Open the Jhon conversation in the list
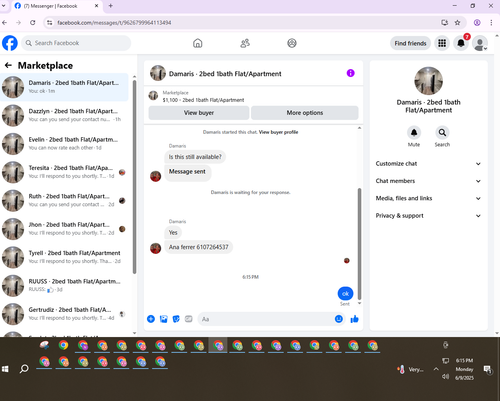The width and height of the screenshot is (500, 401). coord(64,229)
